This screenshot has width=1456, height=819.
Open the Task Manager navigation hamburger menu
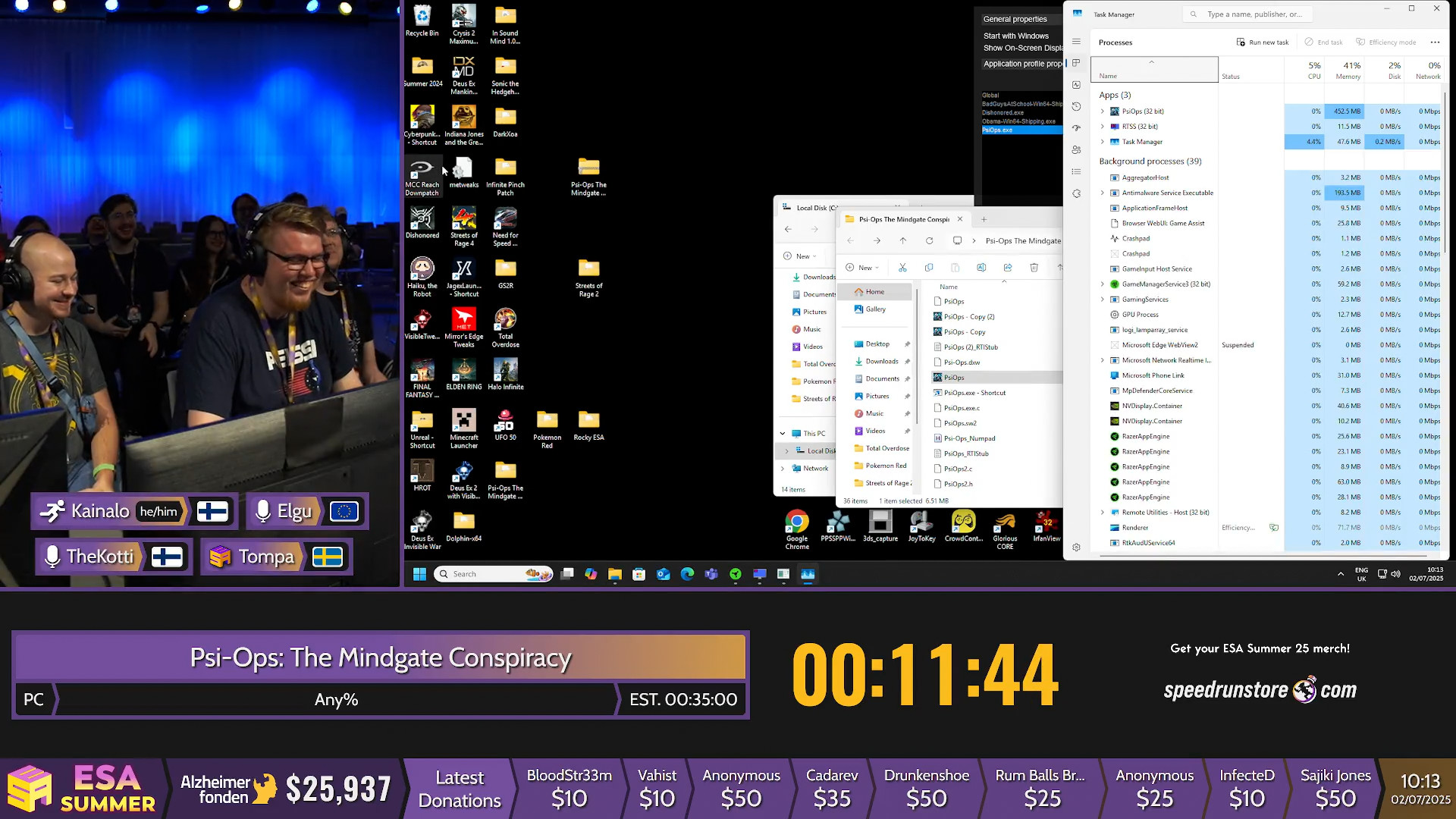(x=1076, y=42)
